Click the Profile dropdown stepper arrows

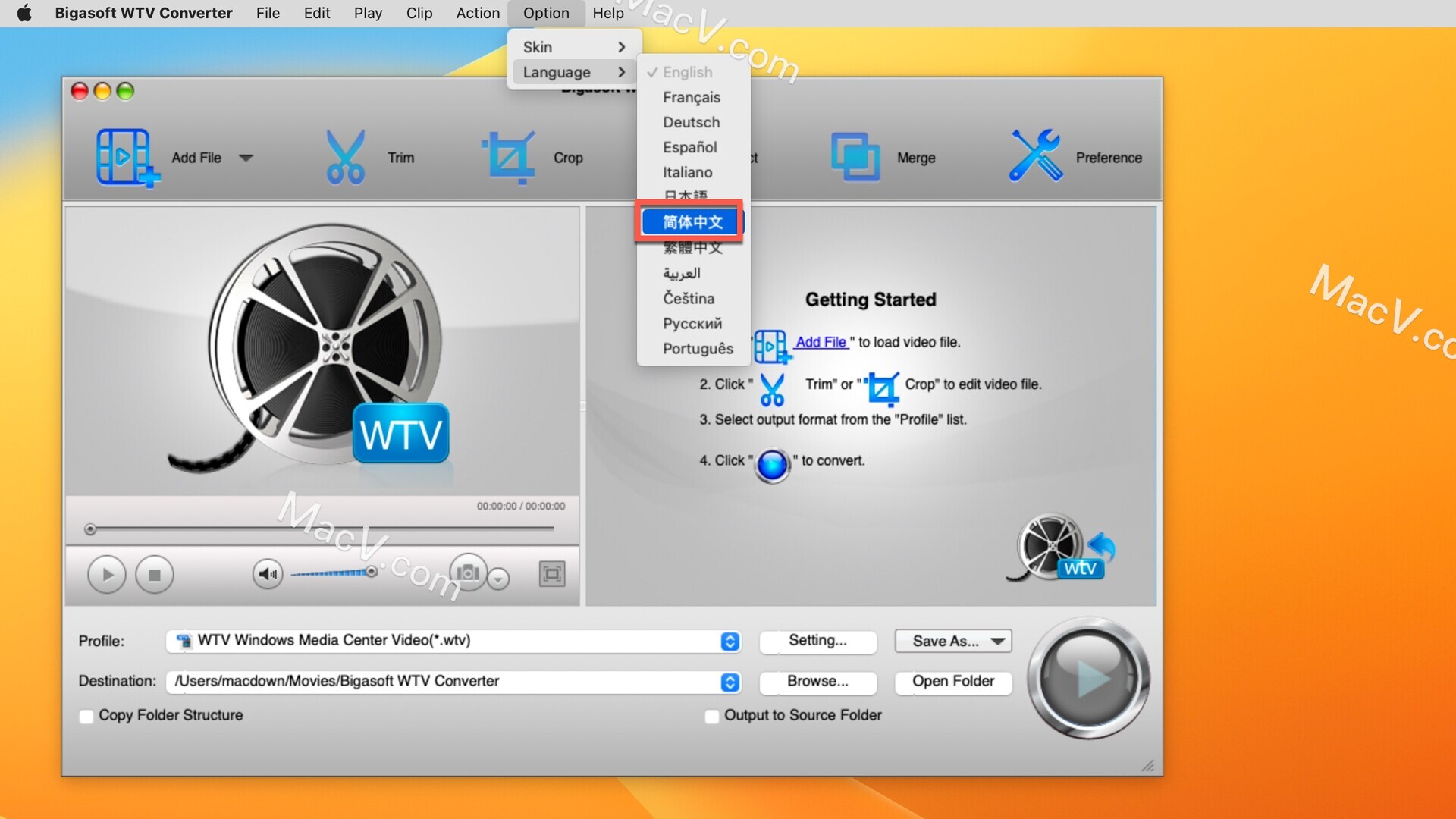point(730,642)
